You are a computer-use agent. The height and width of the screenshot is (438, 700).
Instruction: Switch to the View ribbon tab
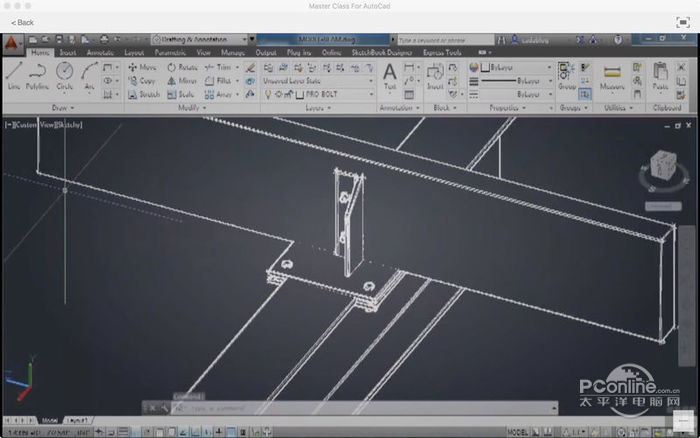coord(203,52)
